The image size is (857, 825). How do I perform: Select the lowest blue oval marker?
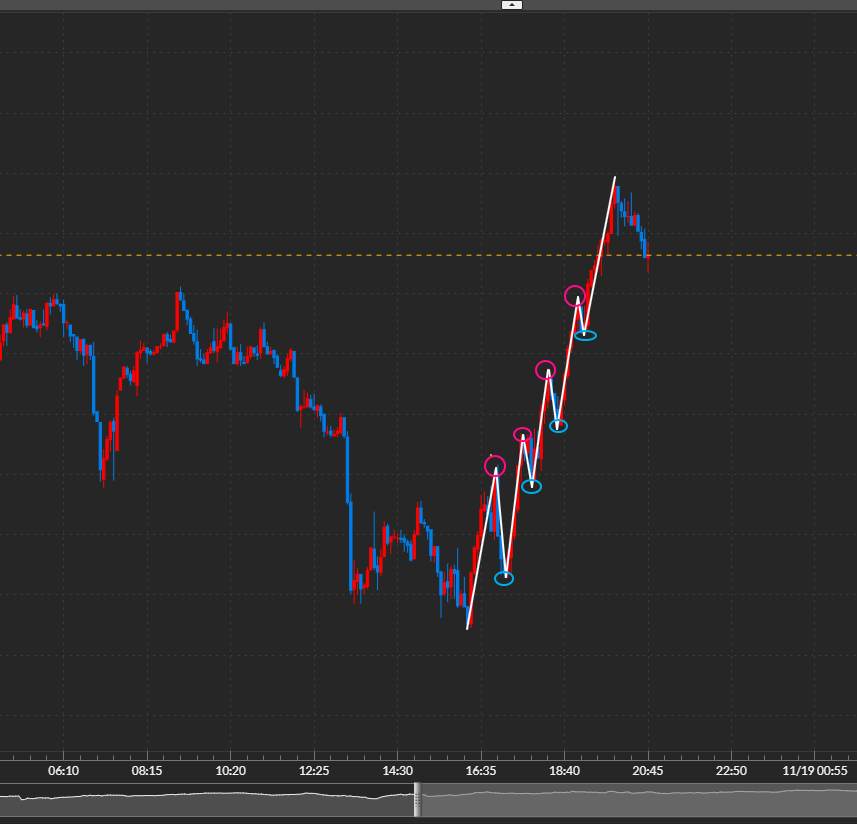(504, 578)
